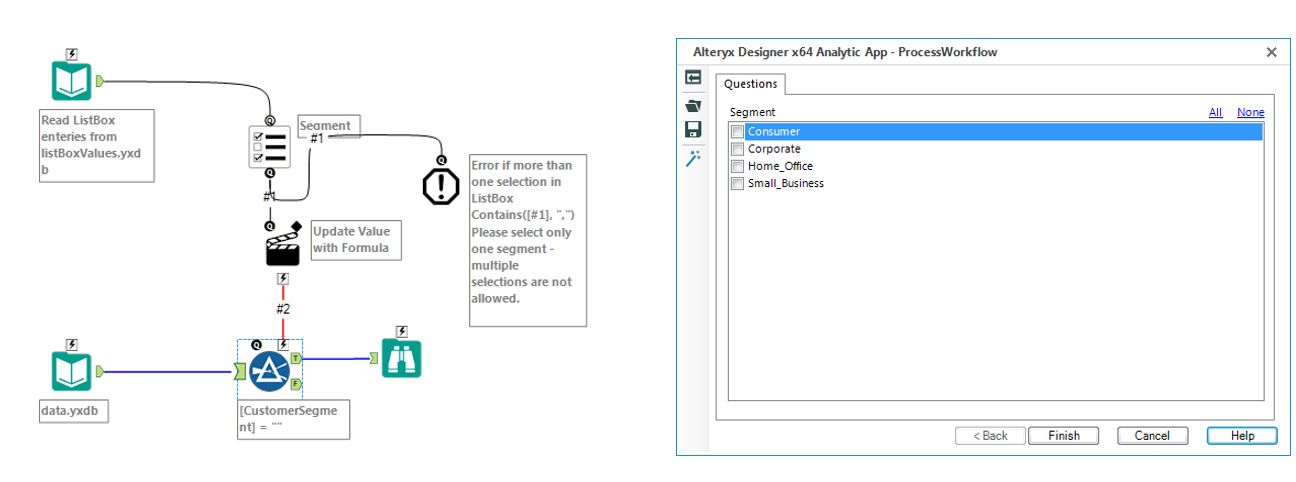The height and width of the screenshot is (482, 1296).
Task: Select the Filter tool on canvas
Action: [269, 371]
